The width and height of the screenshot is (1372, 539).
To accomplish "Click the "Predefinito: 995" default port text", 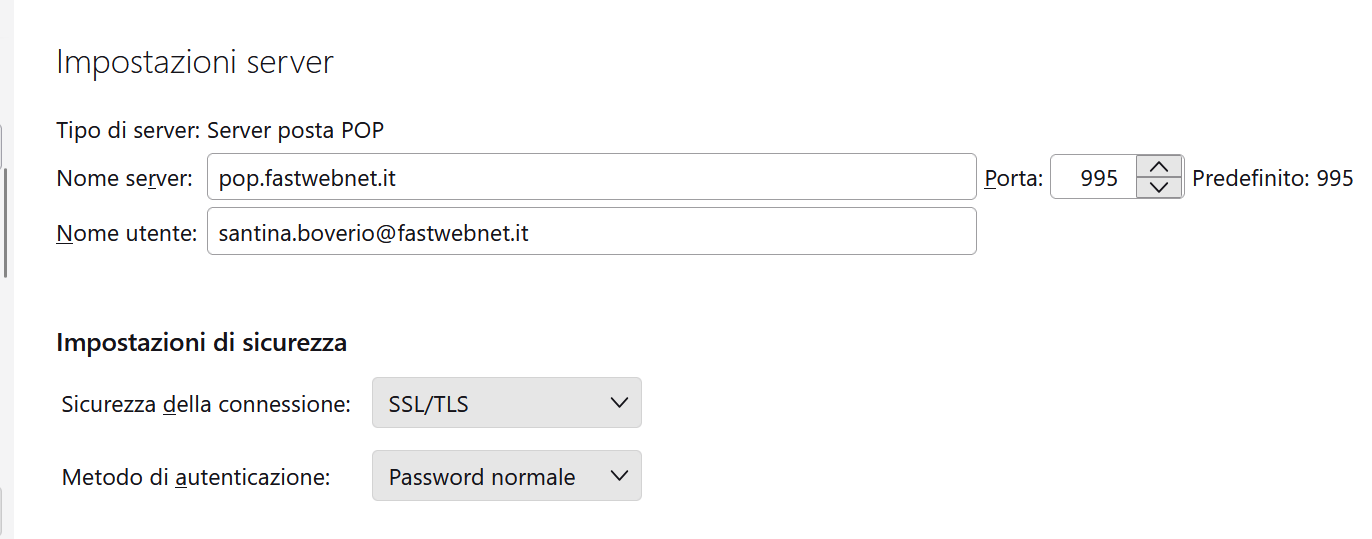I will [1272, 179].
